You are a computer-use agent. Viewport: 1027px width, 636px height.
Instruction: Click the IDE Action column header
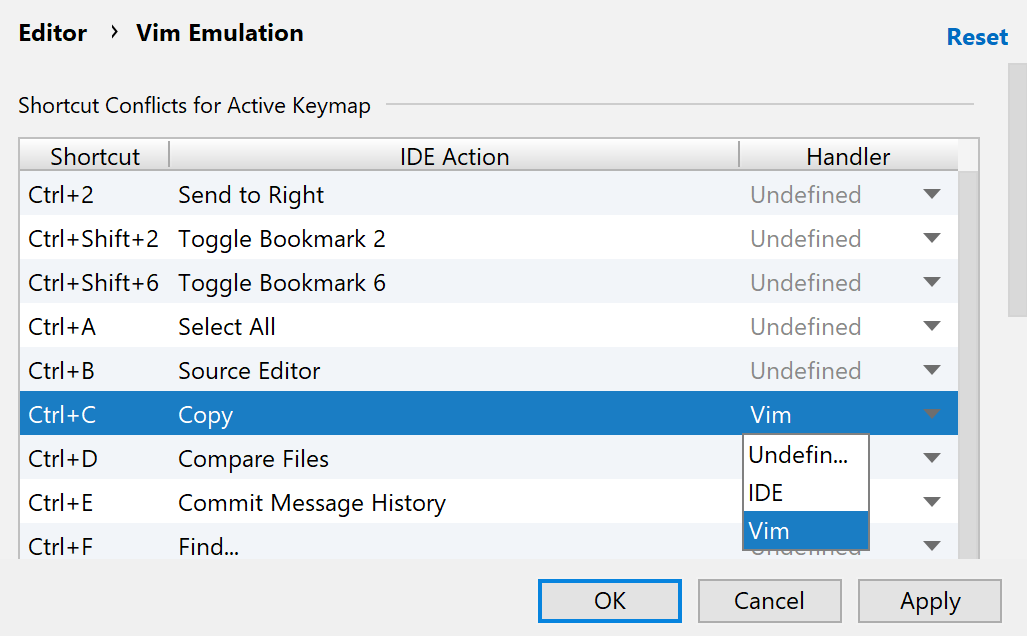coord(454,157)
